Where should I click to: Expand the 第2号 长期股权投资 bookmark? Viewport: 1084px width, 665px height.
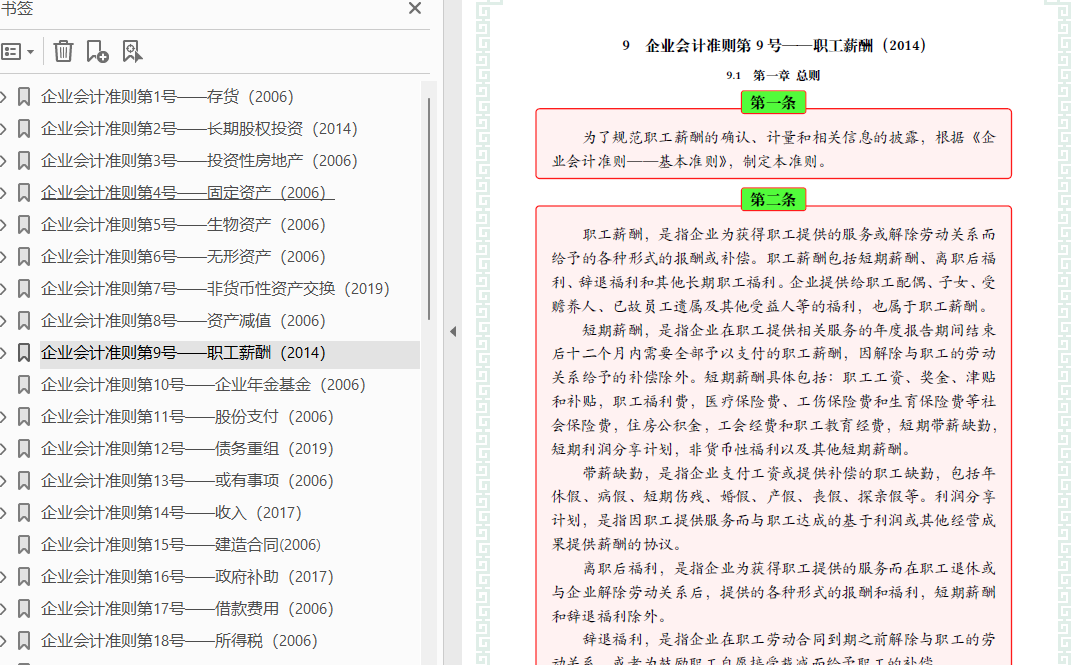[x=4, y=129]
